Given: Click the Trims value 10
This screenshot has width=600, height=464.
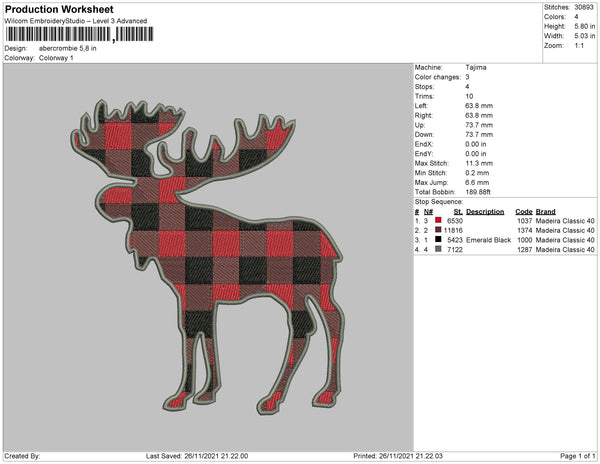Looking at the screenshot, I should point(469,96).
